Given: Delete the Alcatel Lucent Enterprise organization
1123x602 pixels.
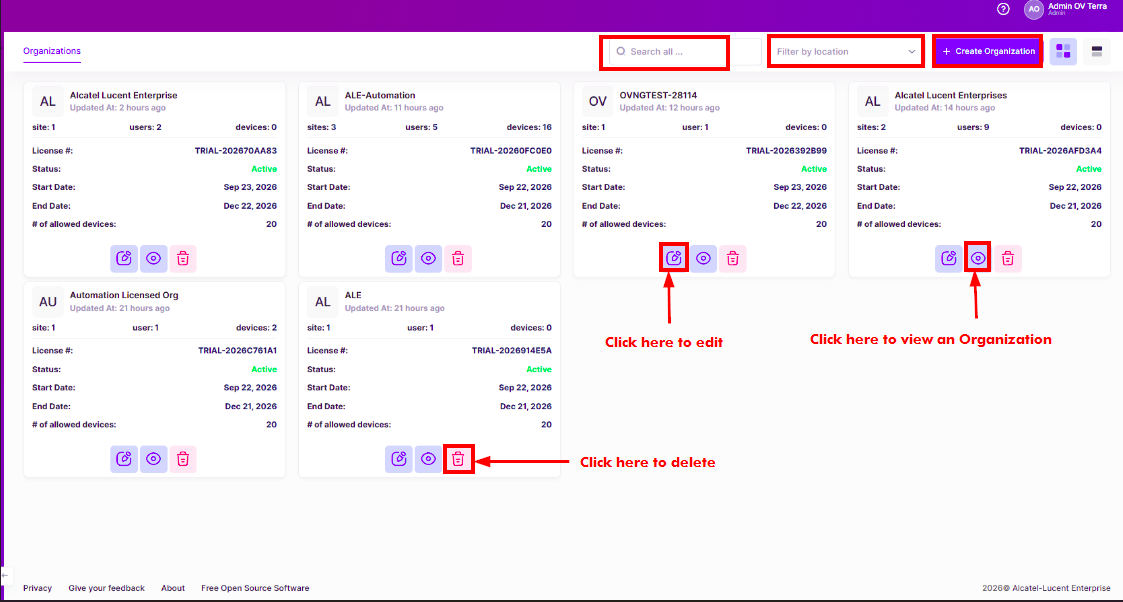Looking at the screenshot, I should coord(183,258).
